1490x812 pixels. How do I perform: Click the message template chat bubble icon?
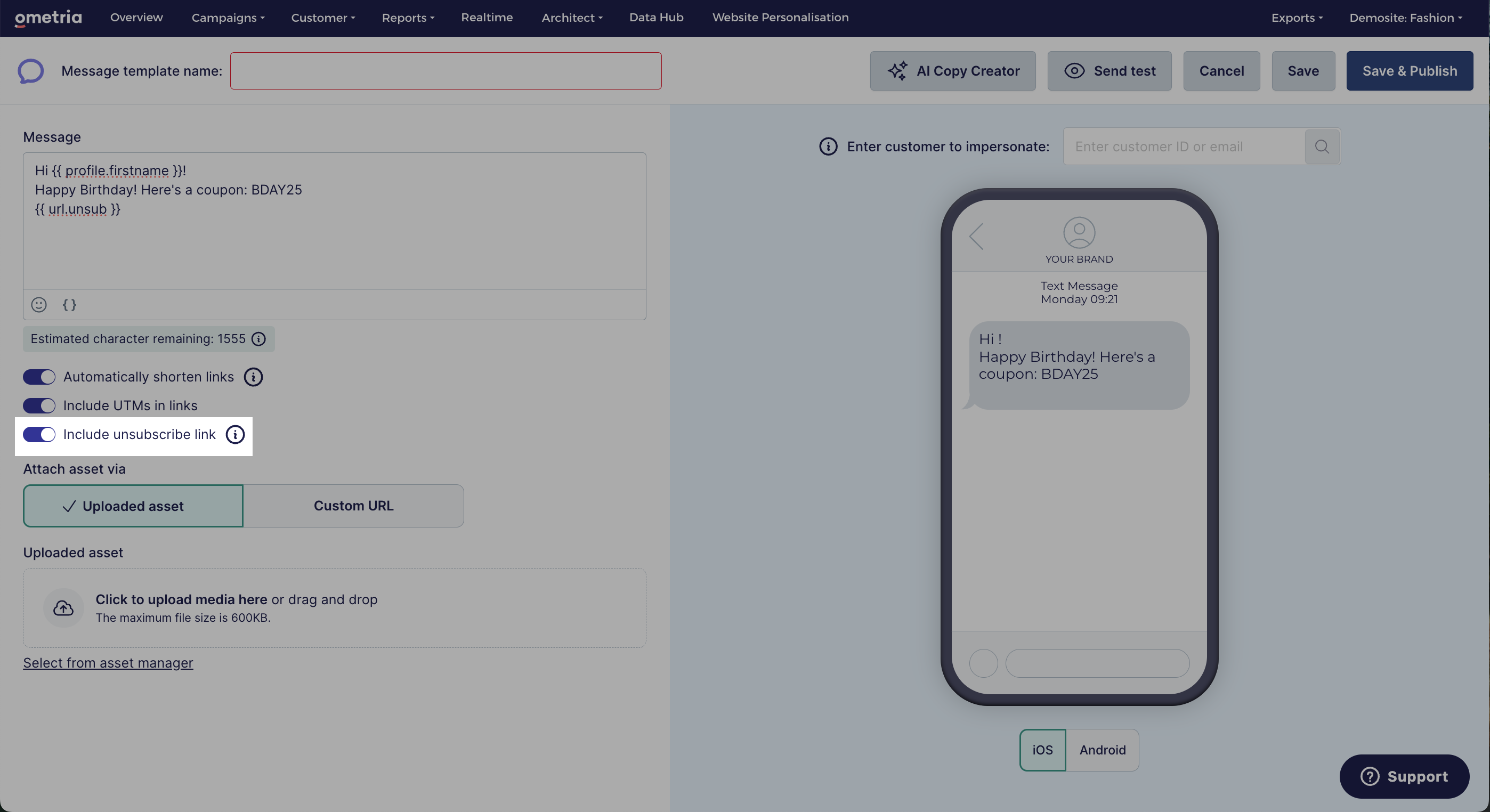tap(31, 71)
